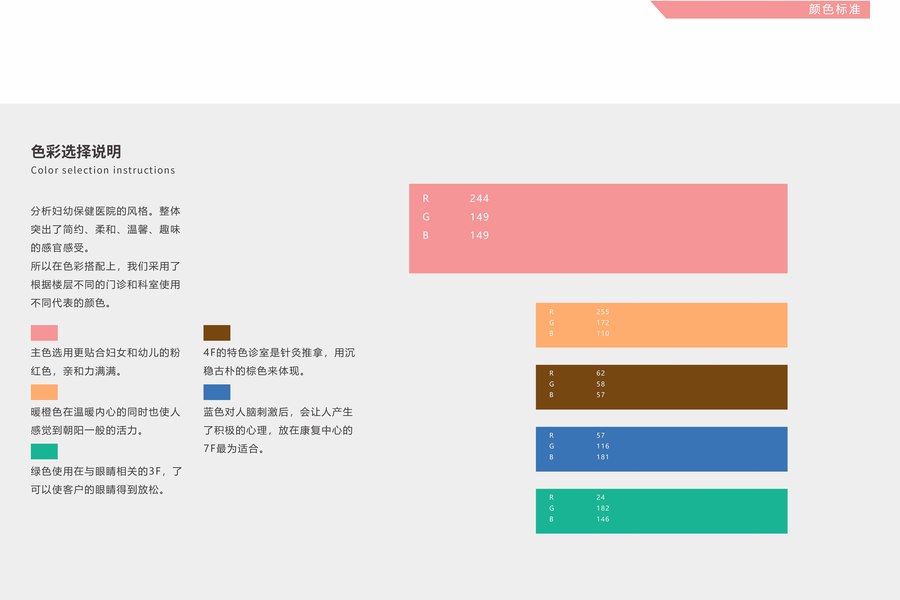
Task: Click the Color selection instructions subtitle
Action: 103,170
